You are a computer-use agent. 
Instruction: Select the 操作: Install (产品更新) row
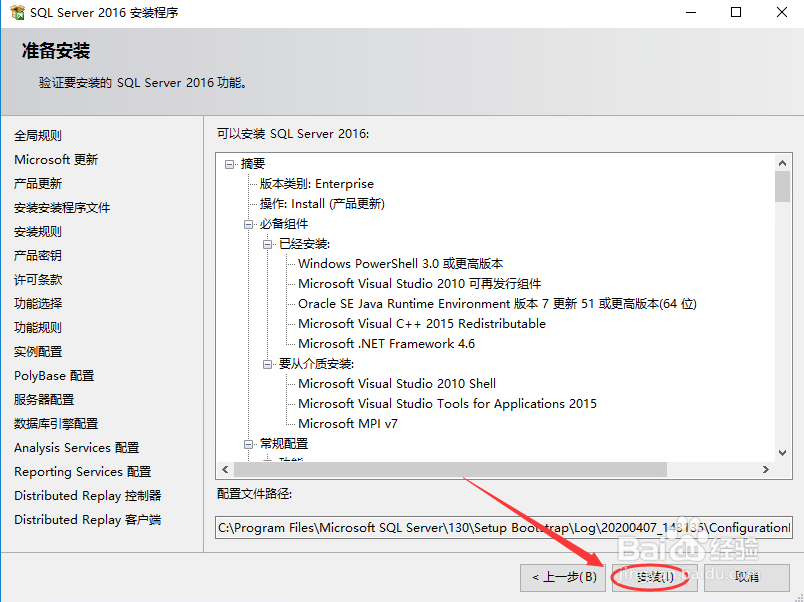[x=322, y=204]
